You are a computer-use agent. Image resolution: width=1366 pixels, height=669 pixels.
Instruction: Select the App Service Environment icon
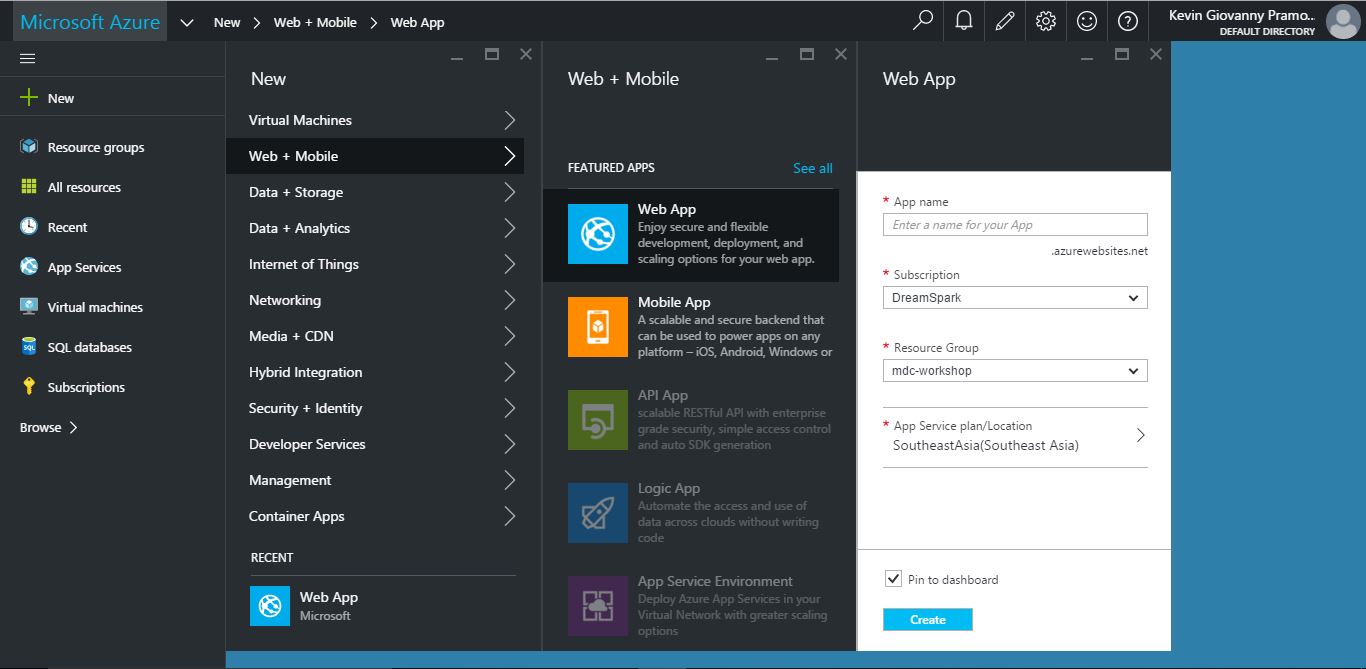click(x=598, y=606)
